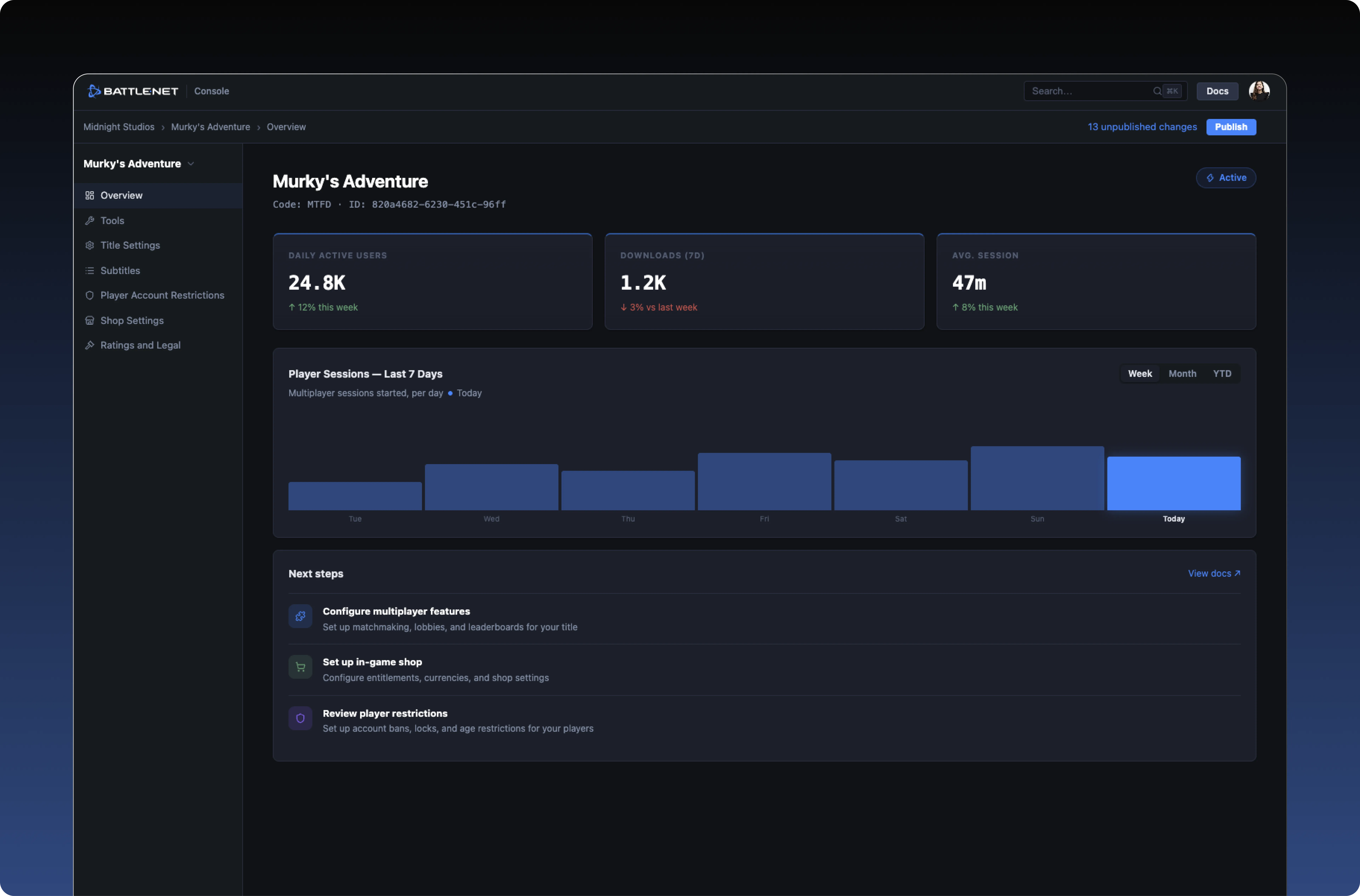Click the Title Settings gear icon

coord(90,245)
